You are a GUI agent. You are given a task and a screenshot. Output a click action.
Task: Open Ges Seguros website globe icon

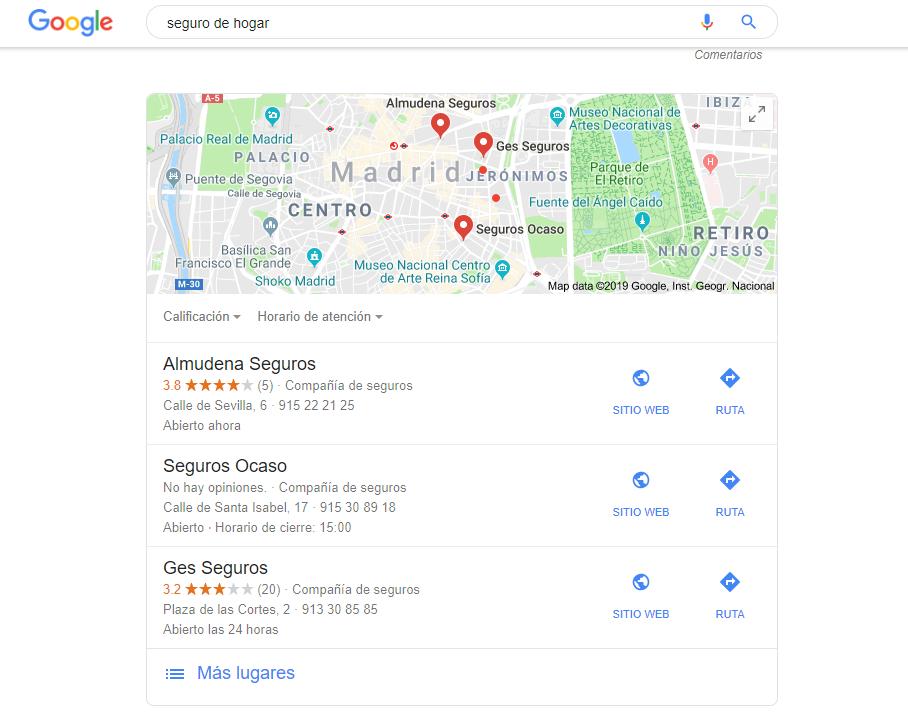pos(640,582)
